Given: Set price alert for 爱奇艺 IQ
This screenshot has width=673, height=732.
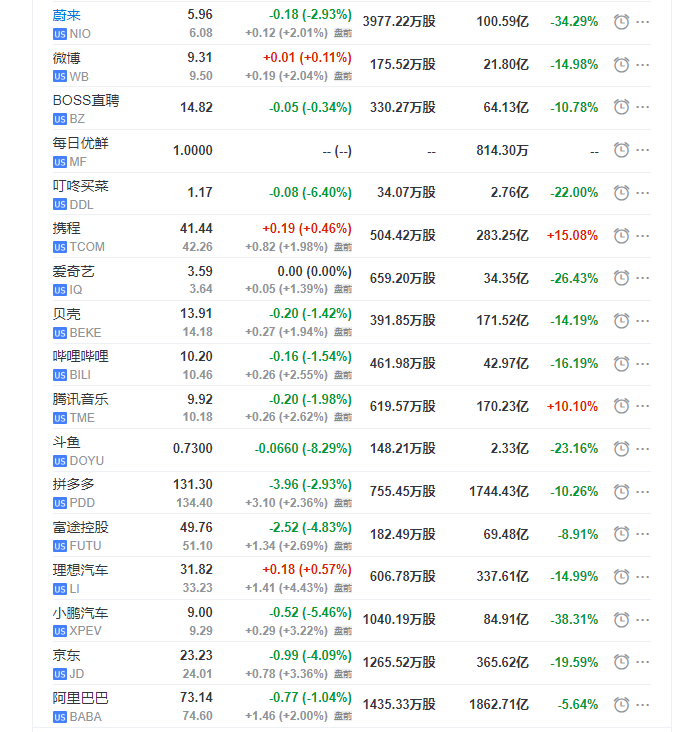Looking at the screenshot, I should pos(621,278).
